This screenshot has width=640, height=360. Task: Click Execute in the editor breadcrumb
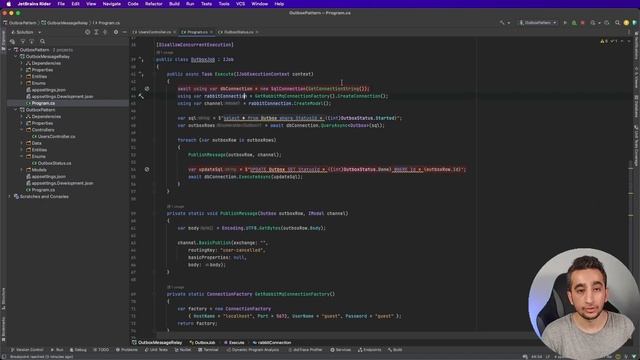pos(234,342)
